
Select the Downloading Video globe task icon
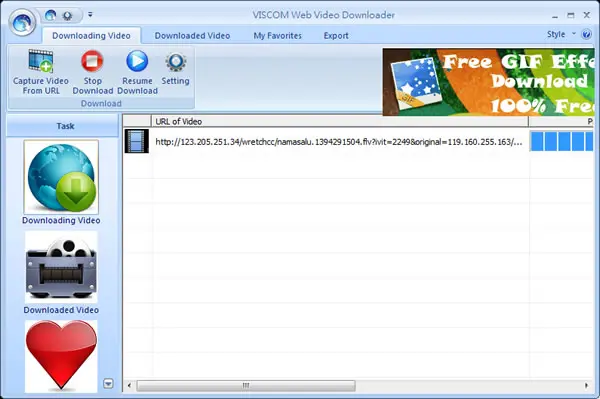point(61,177)
